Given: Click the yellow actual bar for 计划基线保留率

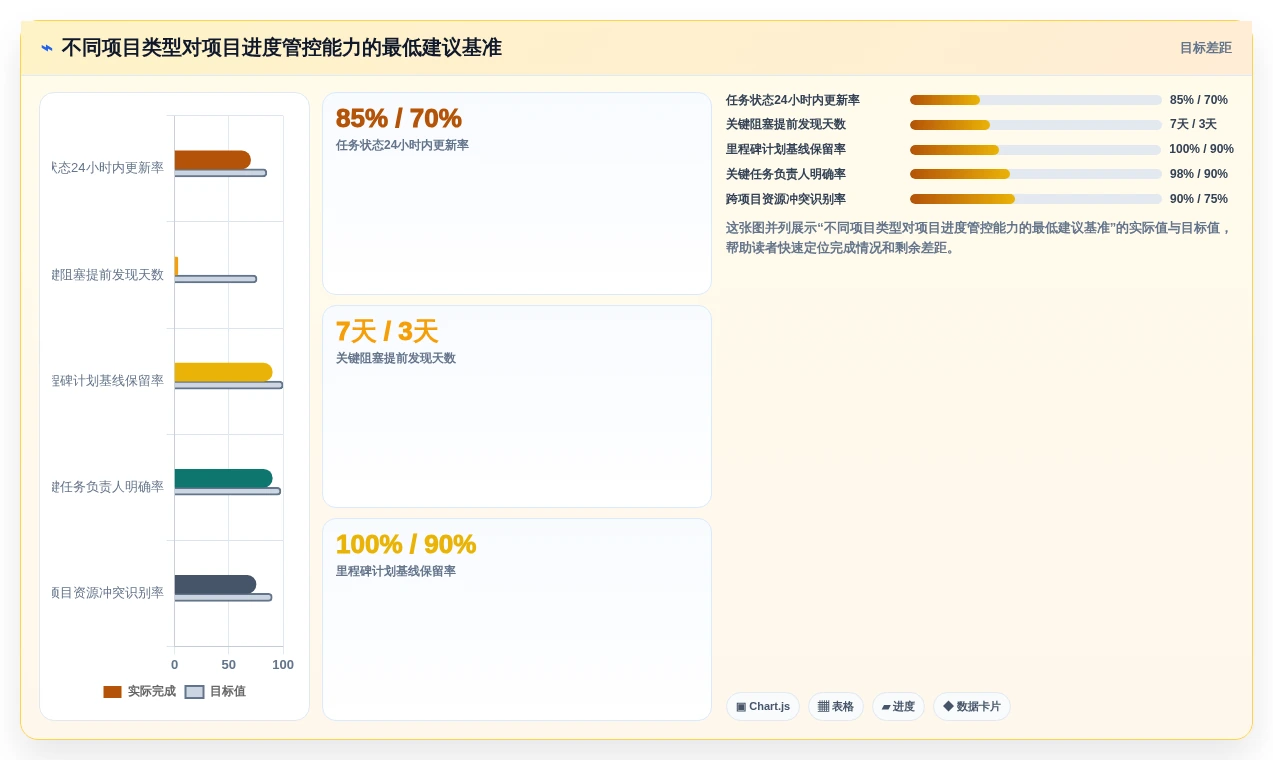Looking at the screenshot, I should [223, 372].
